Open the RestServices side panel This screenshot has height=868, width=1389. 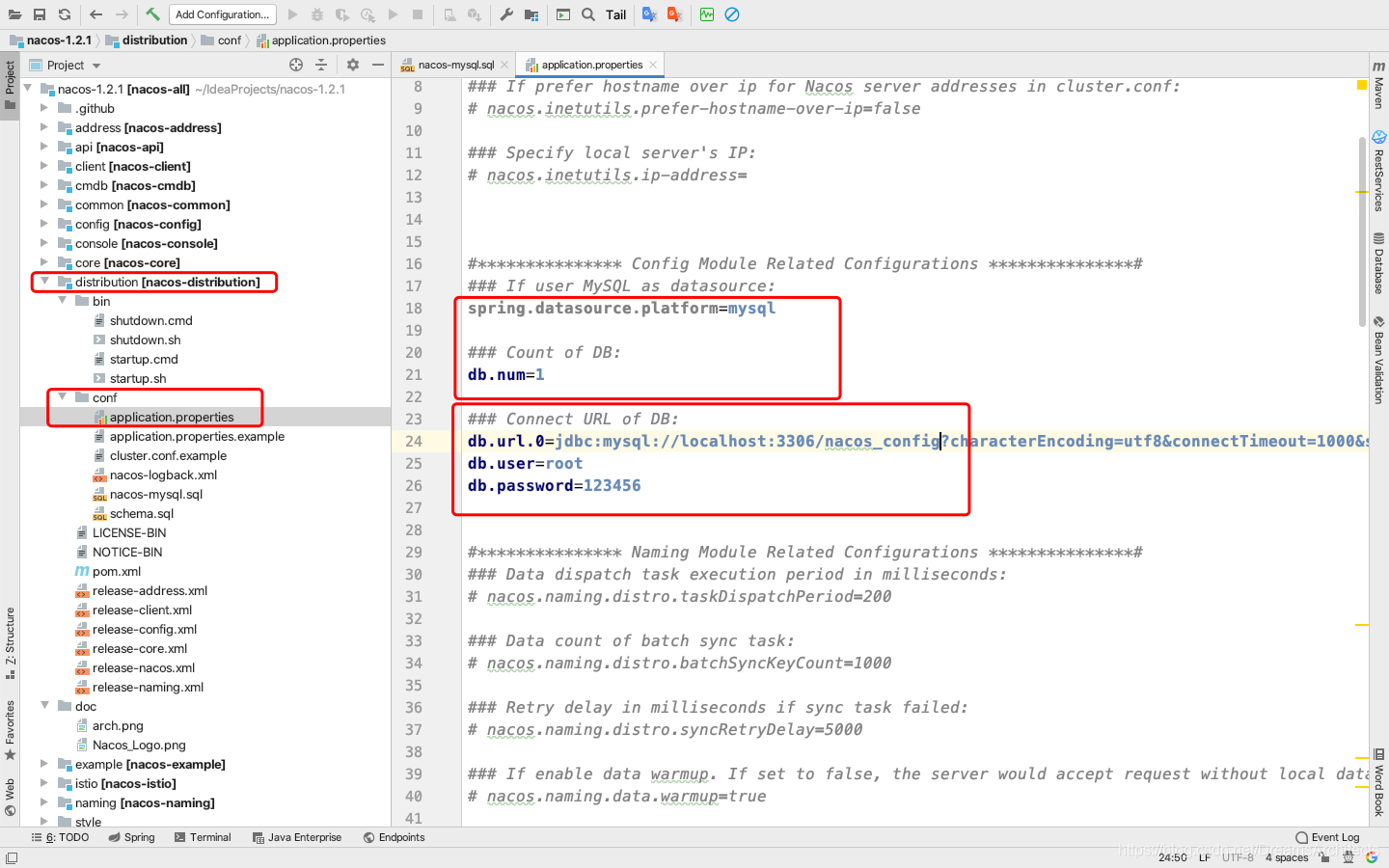coord(1378,172)
